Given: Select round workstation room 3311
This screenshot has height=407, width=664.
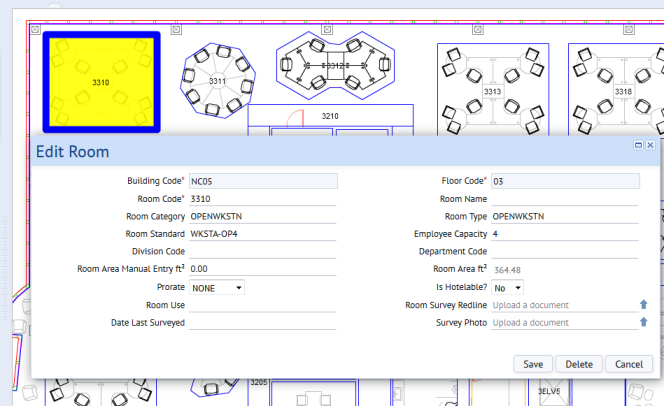Looking at the screenshot, I should 217,80.
